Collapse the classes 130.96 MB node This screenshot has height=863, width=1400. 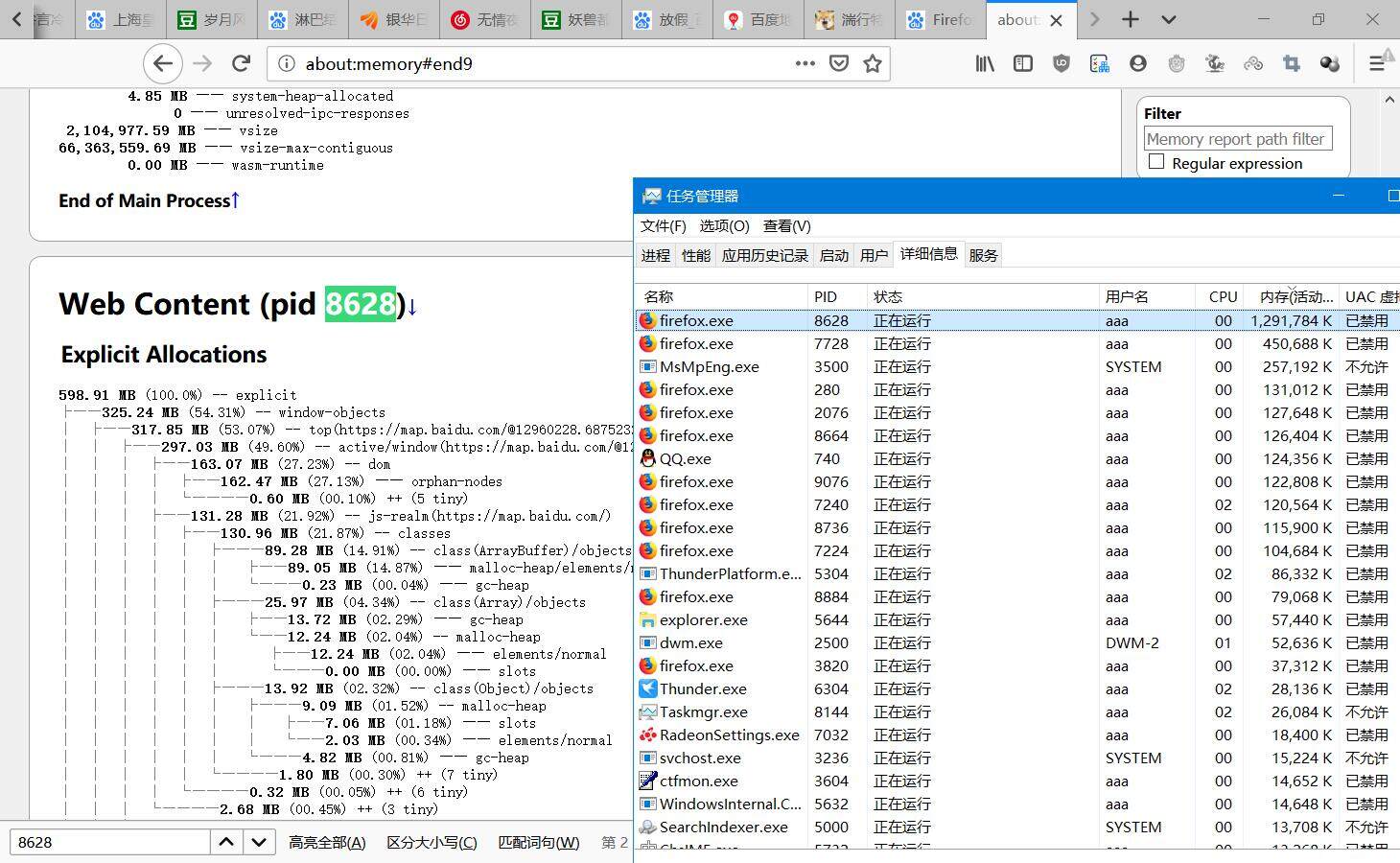coord(336,533)
